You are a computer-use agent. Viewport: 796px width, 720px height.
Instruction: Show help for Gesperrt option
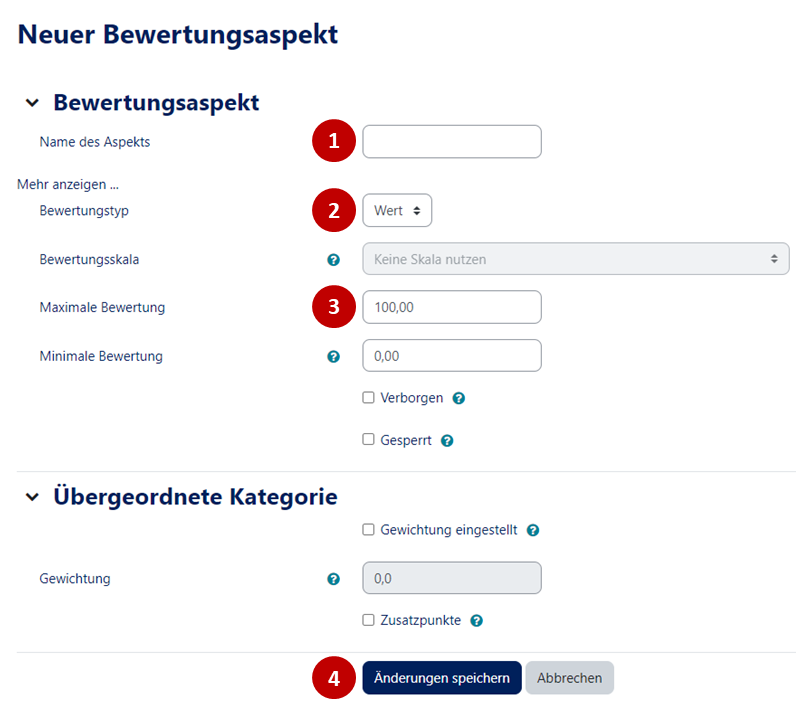click(447, 440)
